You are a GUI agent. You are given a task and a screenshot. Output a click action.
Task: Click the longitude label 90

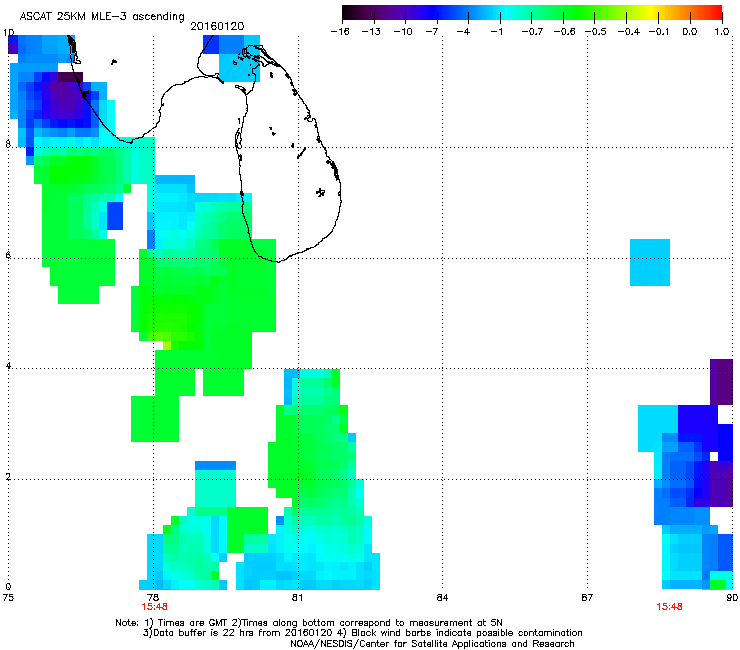pos(732,598)
